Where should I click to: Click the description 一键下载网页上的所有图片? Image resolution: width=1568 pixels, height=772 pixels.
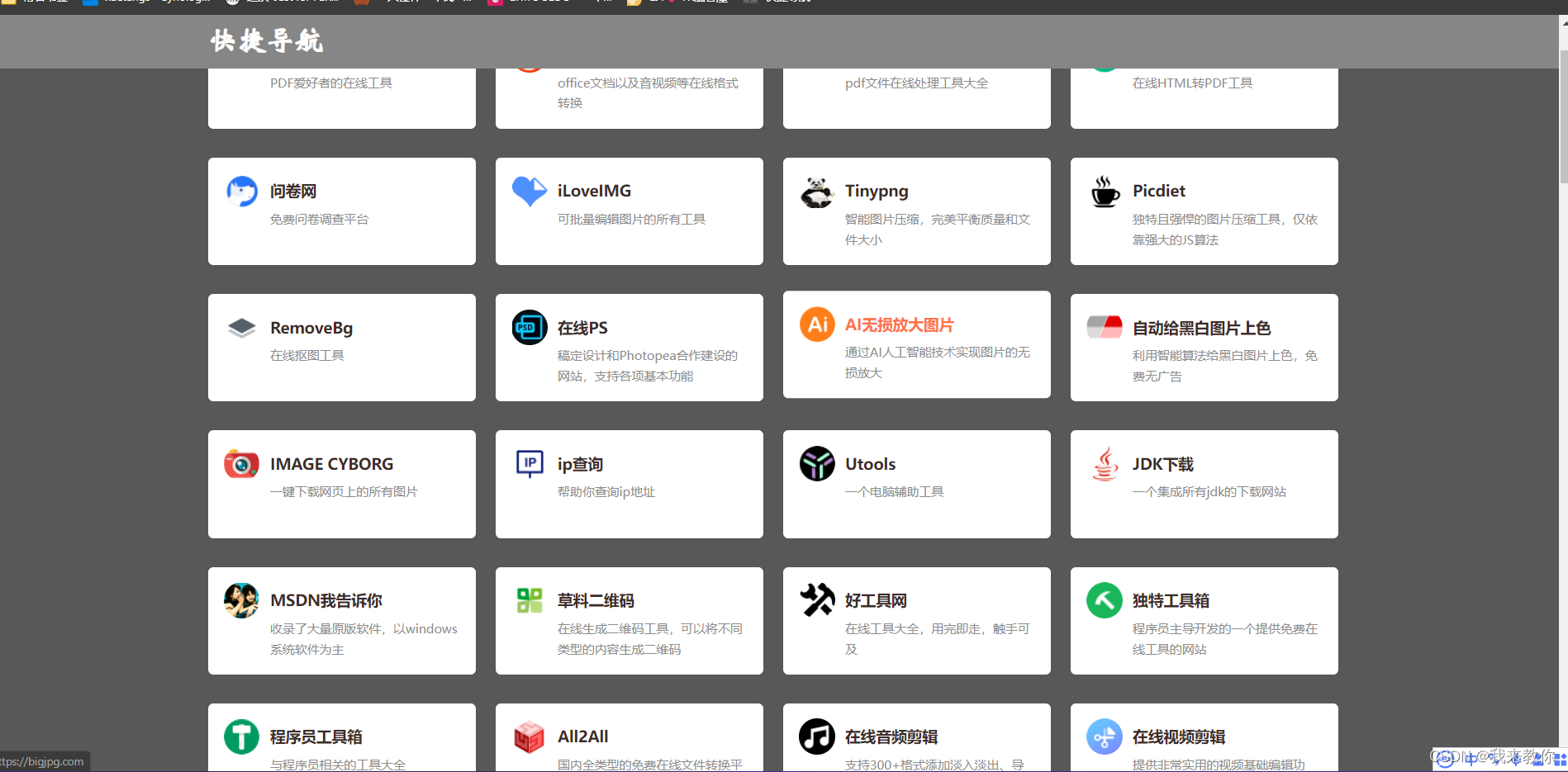click(344, 491)
